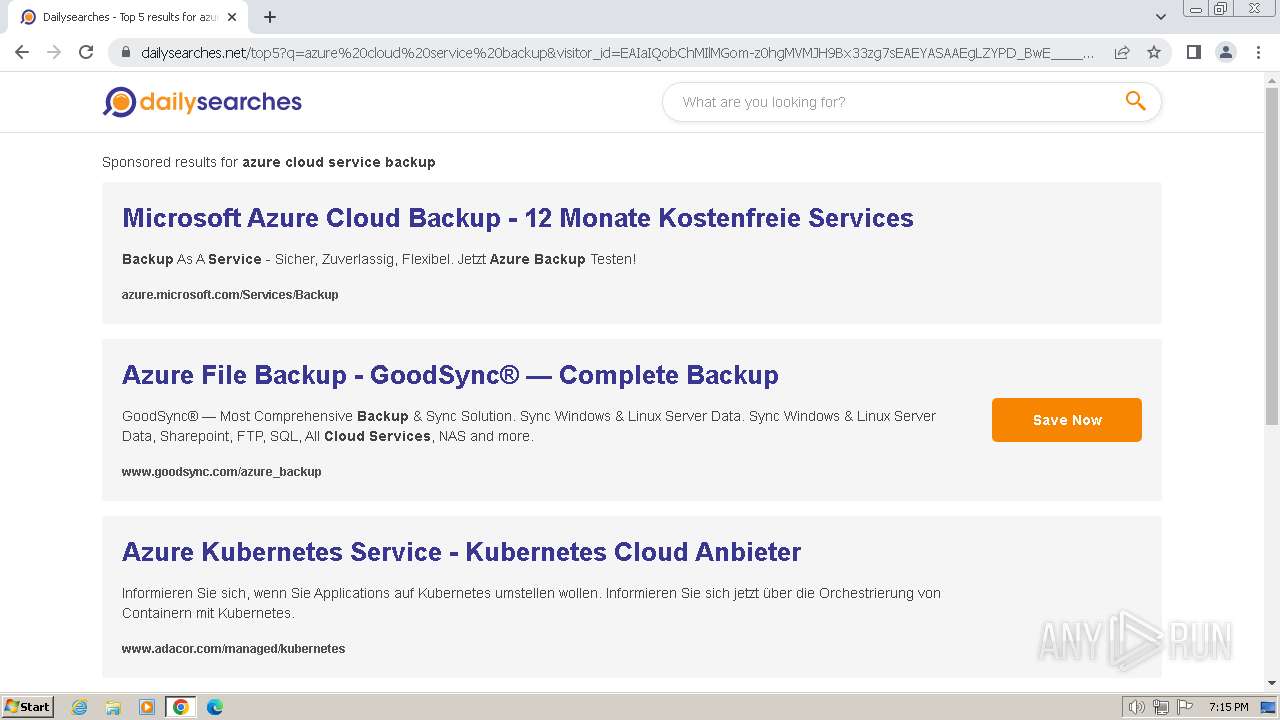Visit www.adacor.com/managed/kubernetes URL
The width and height of the screenshot is (1280, 720).
[233, 649]
